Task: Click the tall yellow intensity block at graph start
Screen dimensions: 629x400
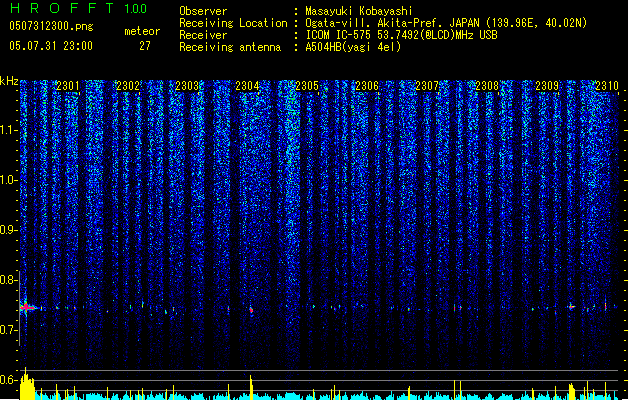Action: coord(27,385)
